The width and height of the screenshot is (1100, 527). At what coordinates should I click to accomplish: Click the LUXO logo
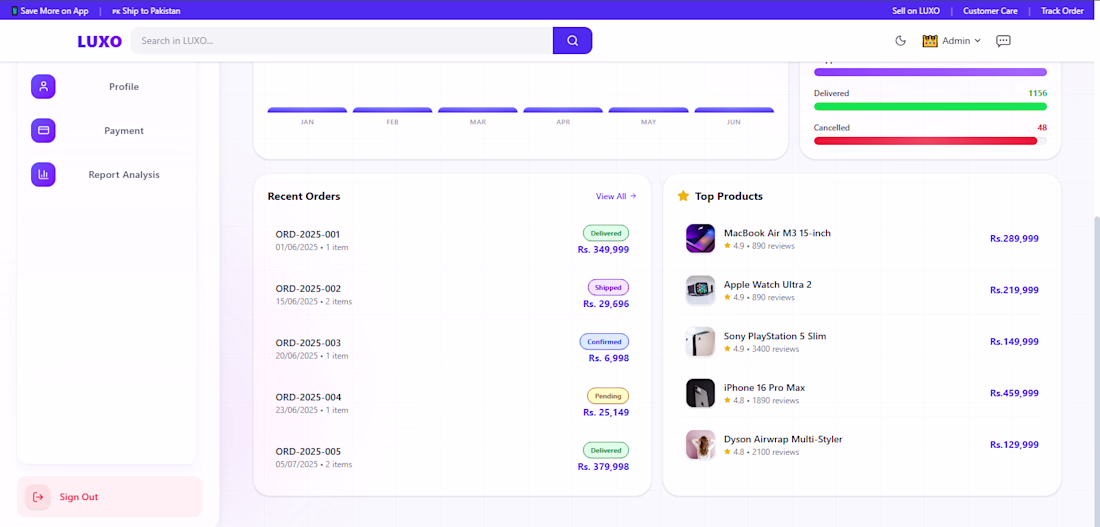(100, 41)
